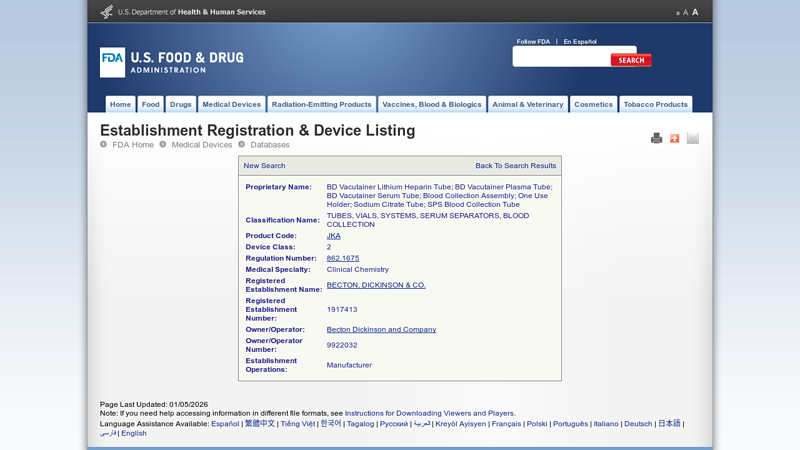Open the Radiation-Emitting Products tab
This screenshot has height=450, width=800.
click(x=321, y=104)
